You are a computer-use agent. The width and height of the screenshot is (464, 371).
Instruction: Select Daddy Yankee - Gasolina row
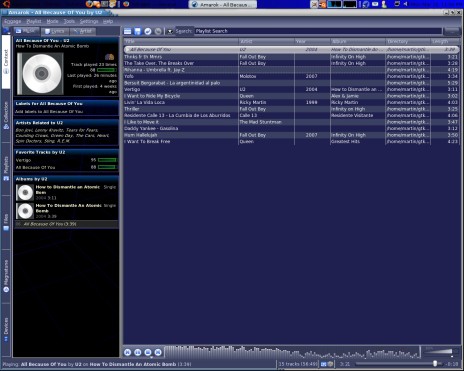click(x=291, y=129)
